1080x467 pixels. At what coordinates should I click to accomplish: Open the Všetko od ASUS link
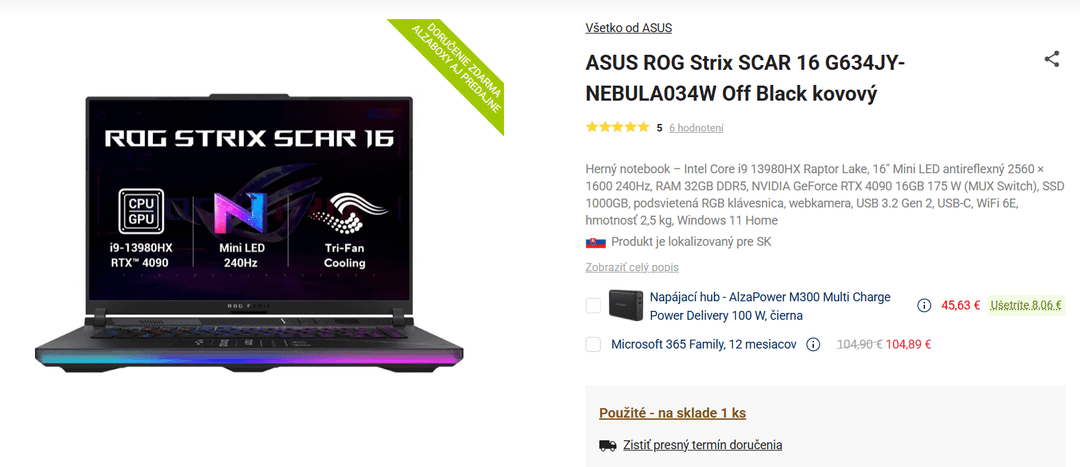(x=628, y=28)
